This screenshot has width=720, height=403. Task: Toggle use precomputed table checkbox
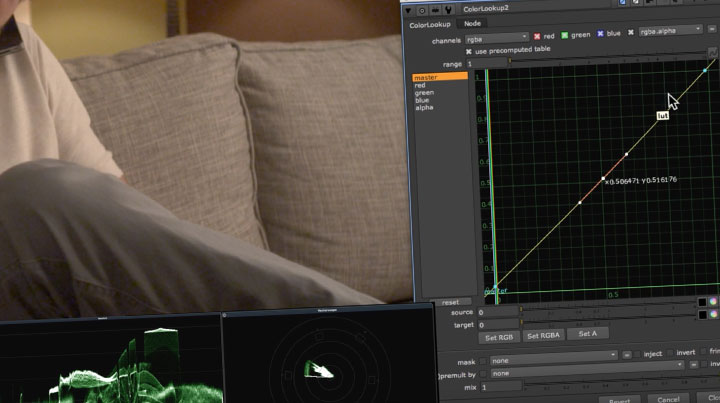[469, 51]
